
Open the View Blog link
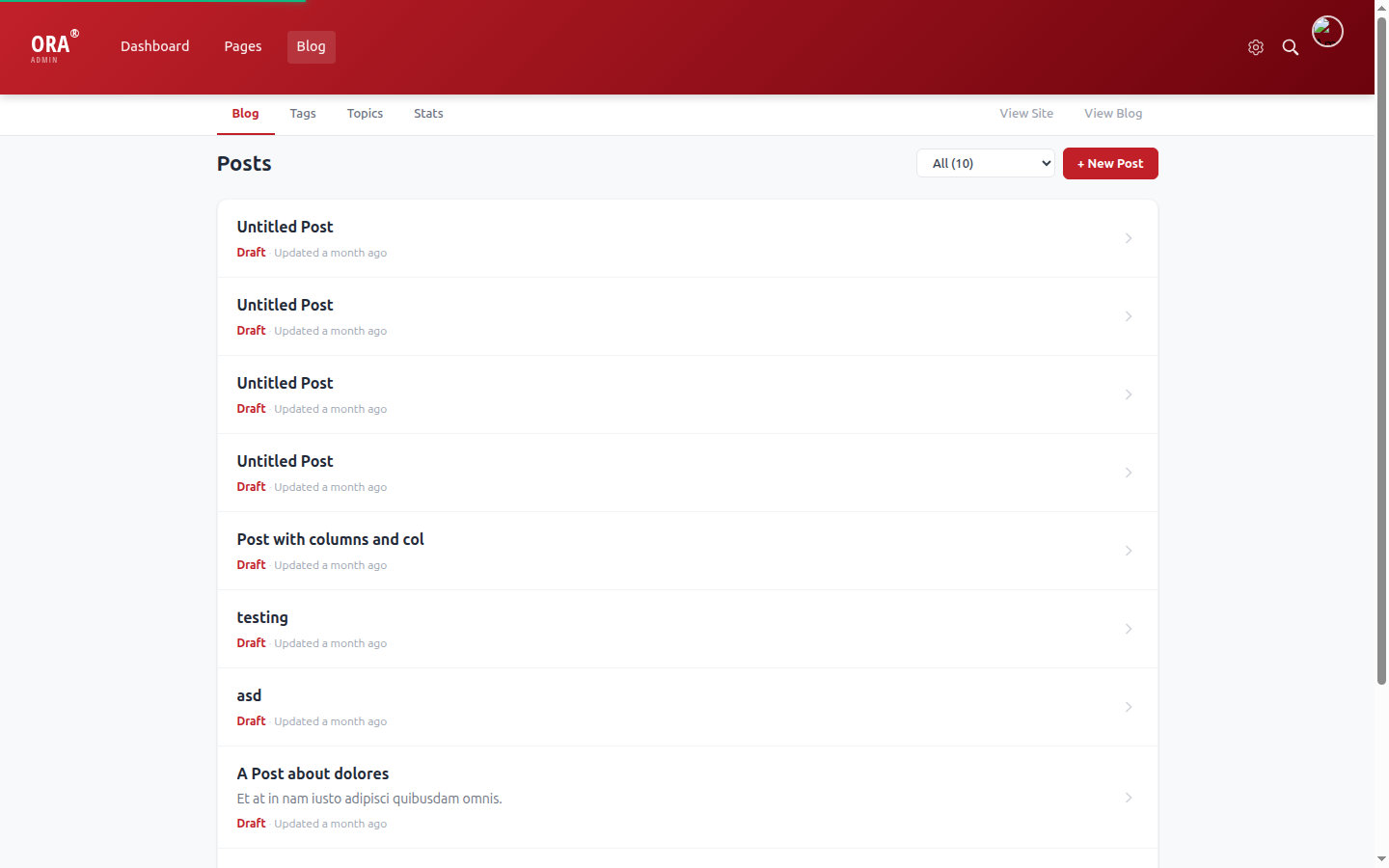tap(1113, 113)
